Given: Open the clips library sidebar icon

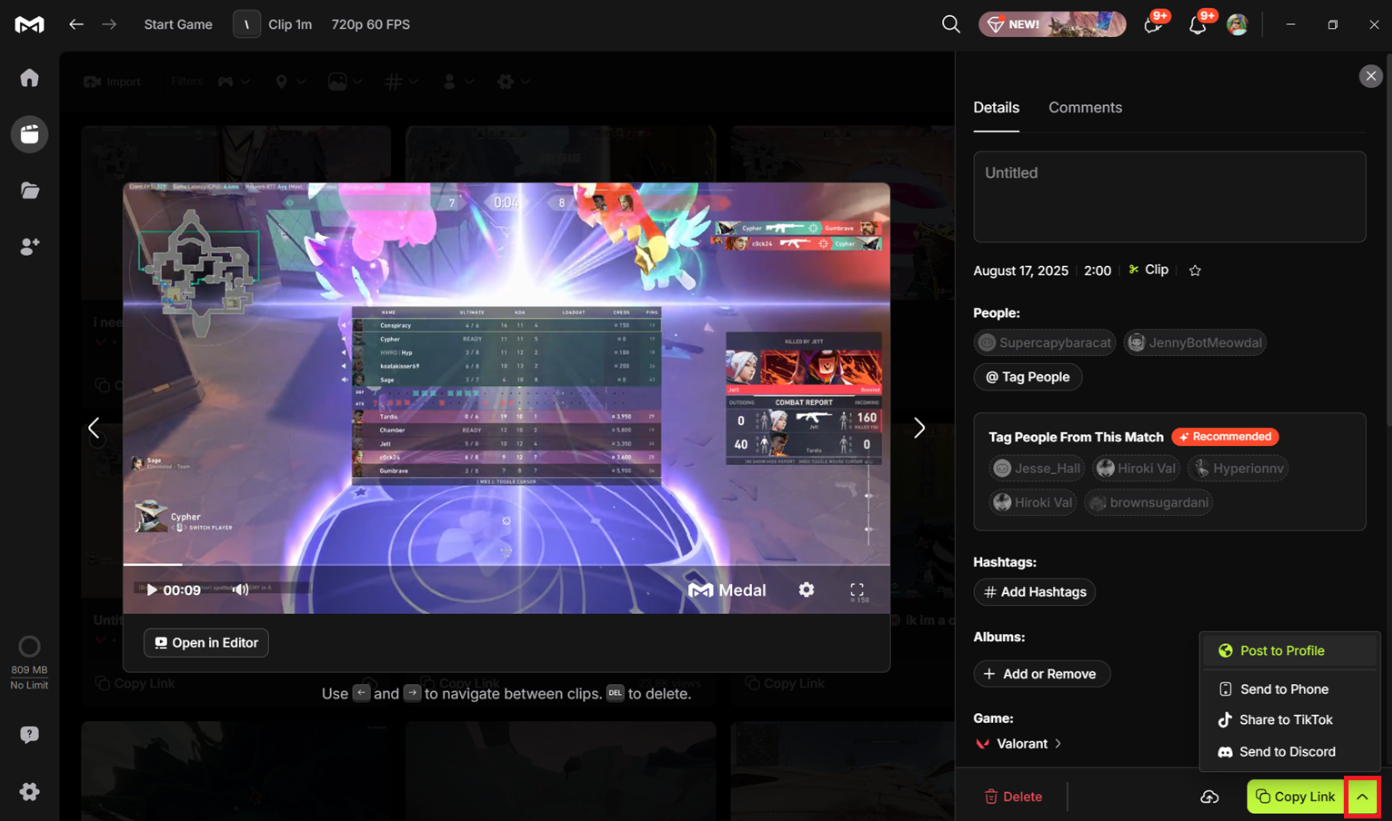Looking at the screenshot, I should [29, 134].
